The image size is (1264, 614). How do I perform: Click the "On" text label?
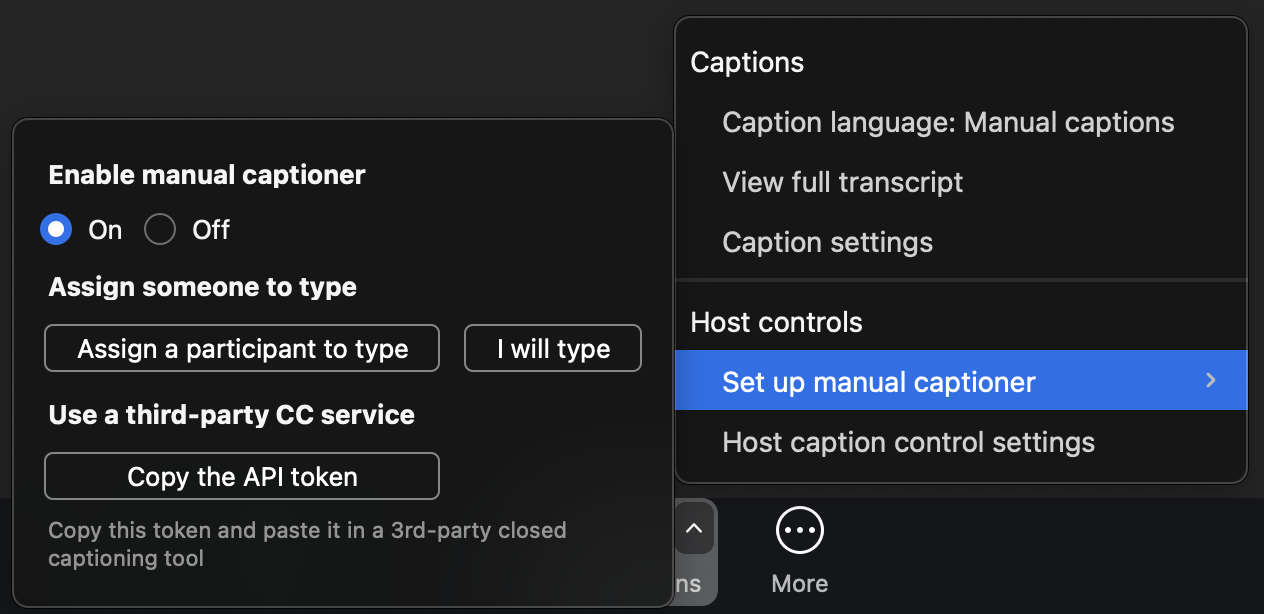tap(105, 230)
